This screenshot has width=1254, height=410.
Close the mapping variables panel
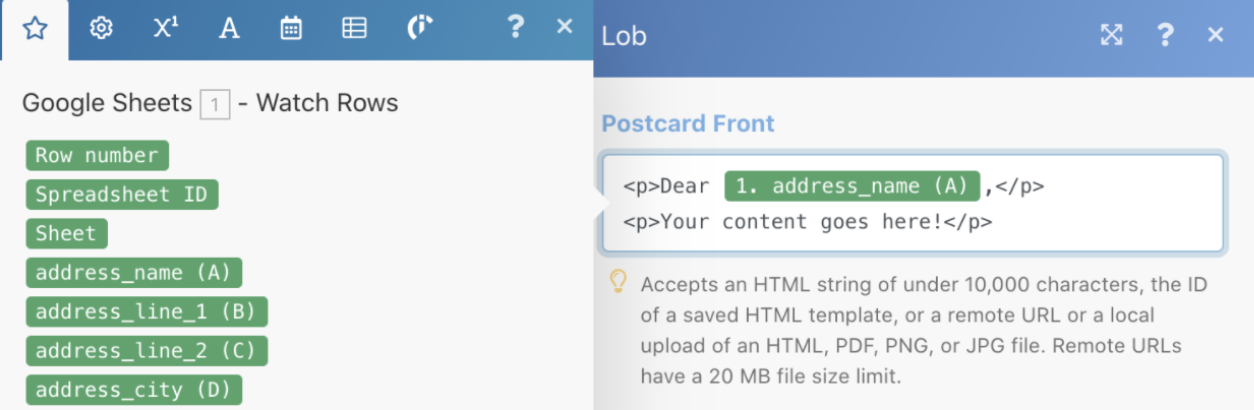[565, 27]
